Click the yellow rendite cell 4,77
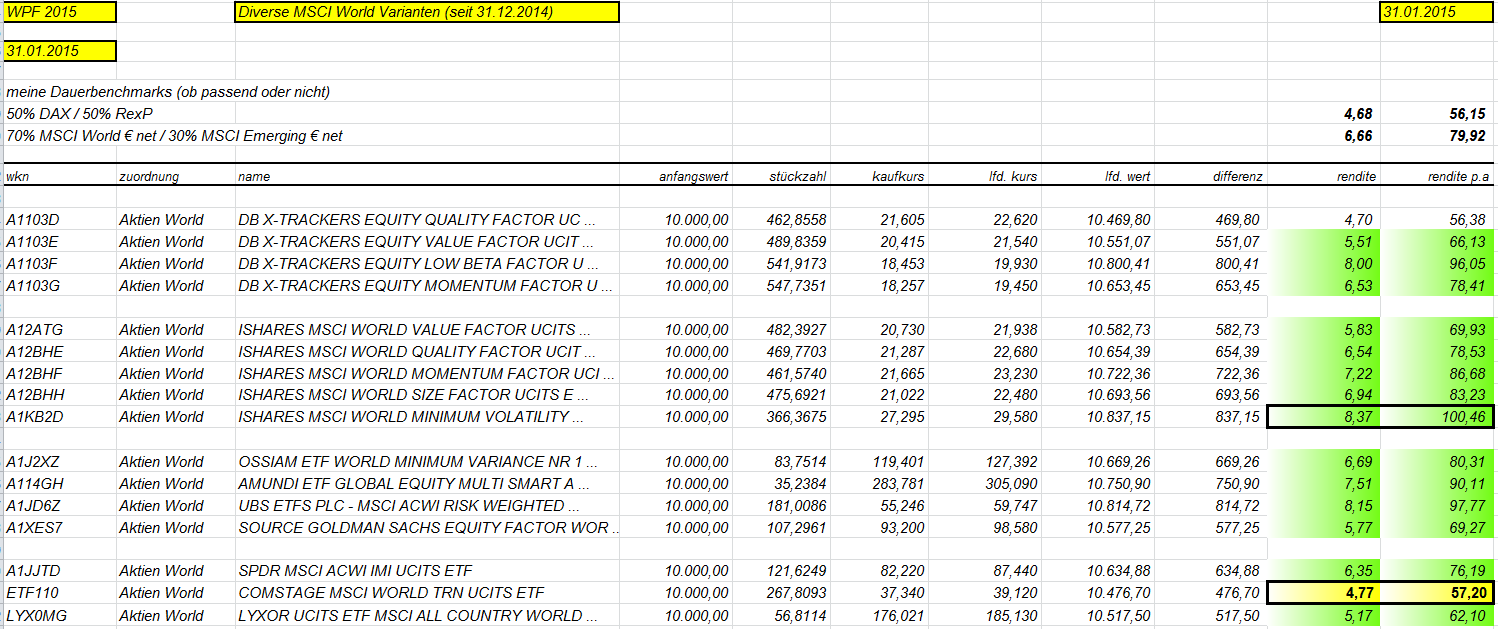The width and height of the screenshot is (1498, 629). pyautogui.click(x=1324, y=593)
